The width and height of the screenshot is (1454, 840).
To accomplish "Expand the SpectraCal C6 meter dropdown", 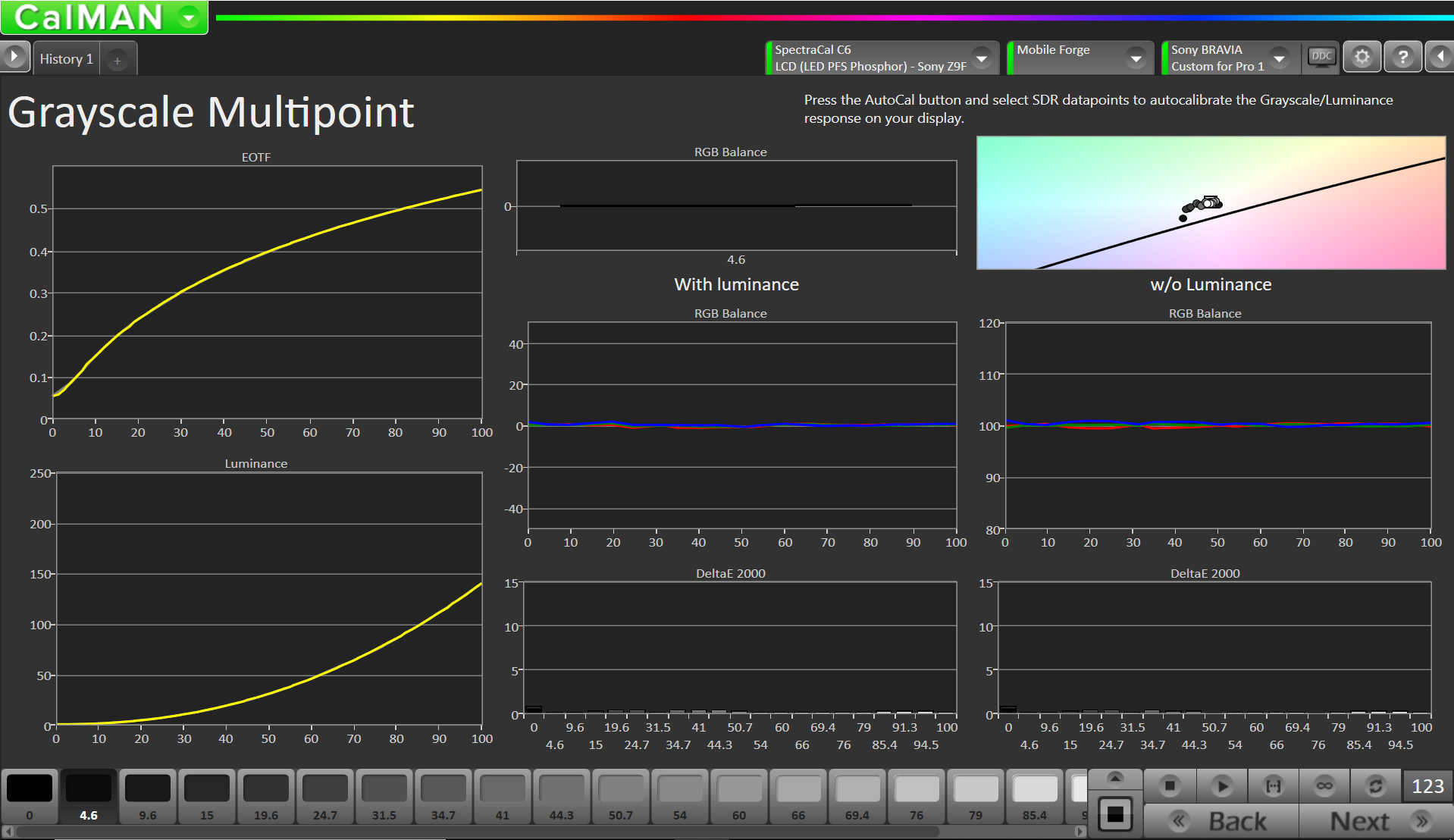I will coord(982,58).
